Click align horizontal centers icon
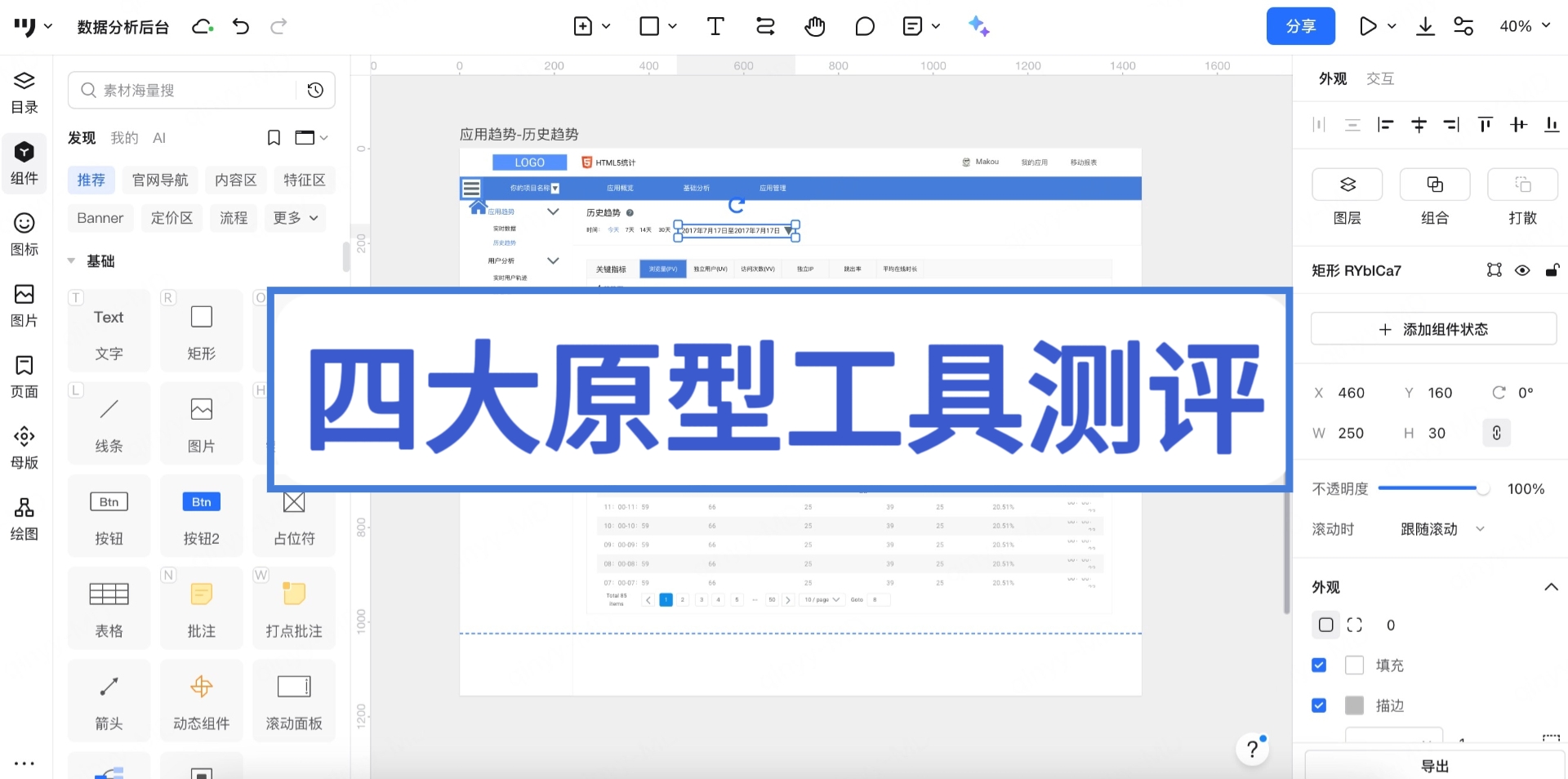The width and height of the screenshot is (1568, 779). click(x=1419, y=124)
